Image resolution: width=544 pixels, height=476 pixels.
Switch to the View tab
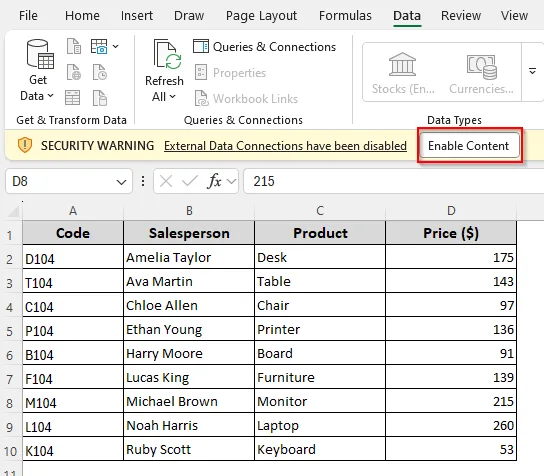tap(514, 16)
